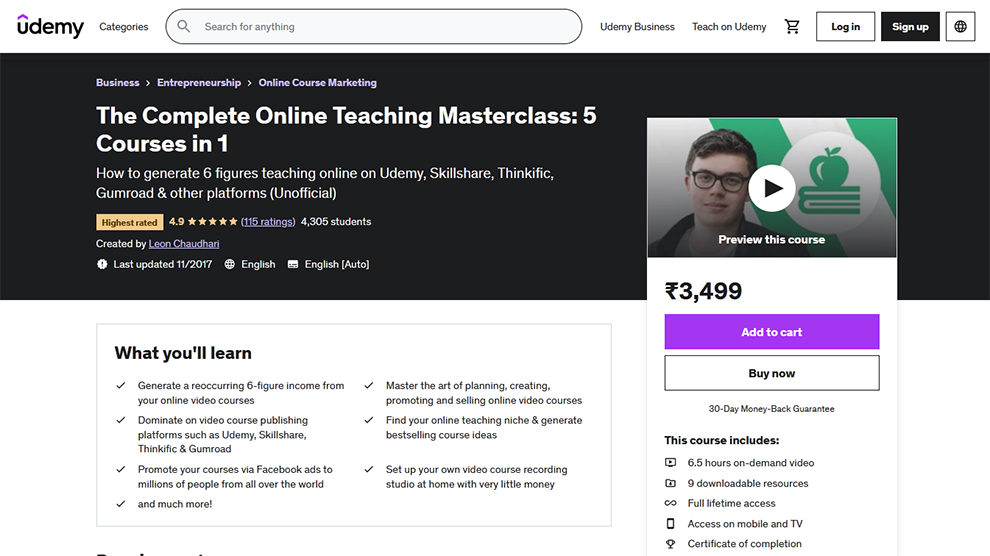Click checkmark next to 'Generate a reoccurring 6-figure income'
This screenshot has height=556, width=990.
[x=121, y=386]
